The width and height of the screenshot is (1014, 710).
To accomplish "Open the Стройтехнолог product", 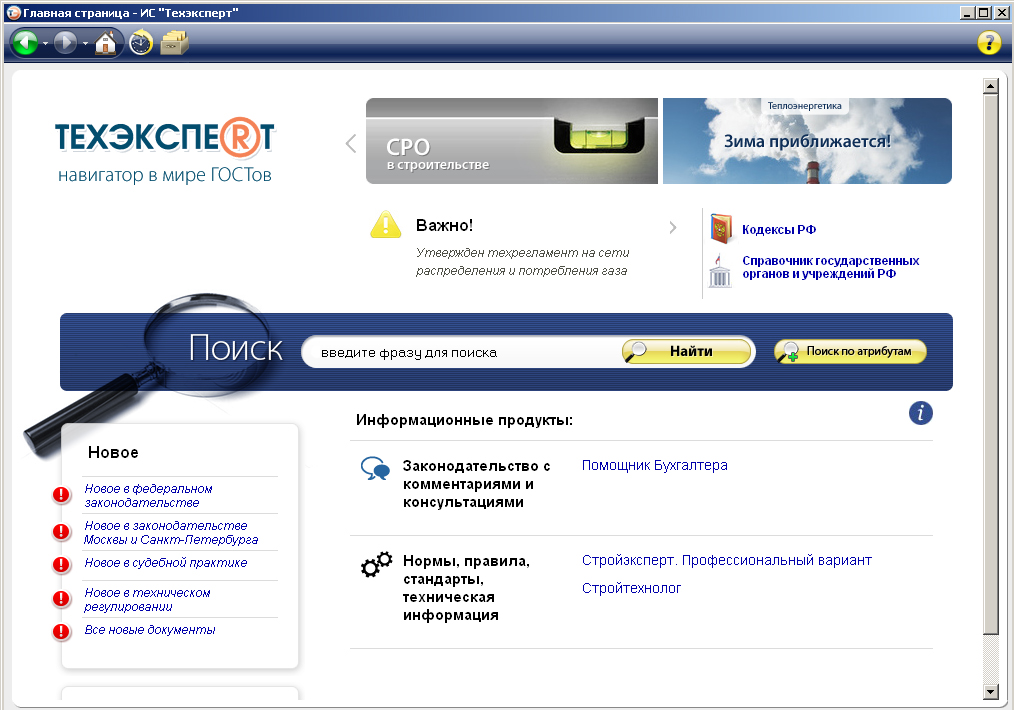I will click(x=631, y=588).
